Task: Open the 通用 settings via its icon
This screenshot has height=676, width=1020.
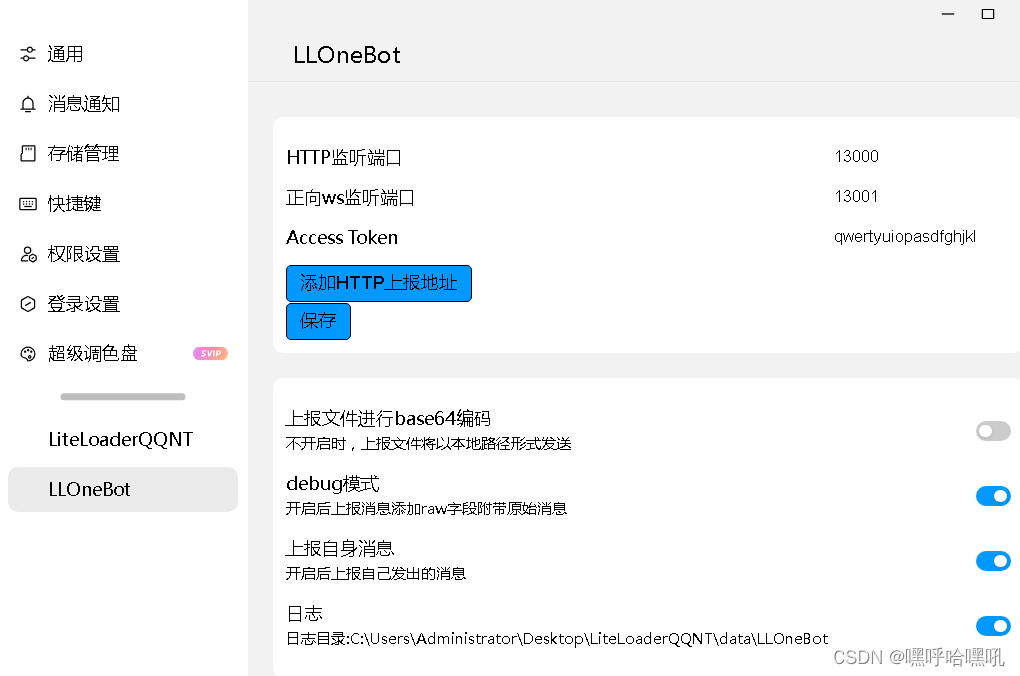Action: [x=27, y=54]
